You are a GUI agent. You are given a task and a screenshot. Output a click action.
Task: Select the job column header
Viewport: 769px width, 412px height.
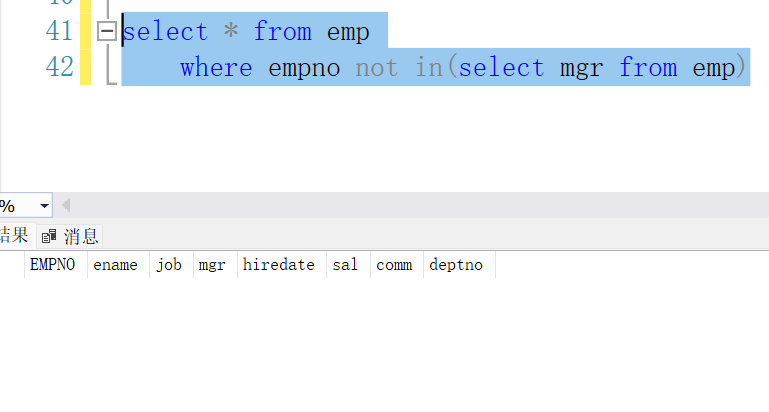tap(171, 265)
